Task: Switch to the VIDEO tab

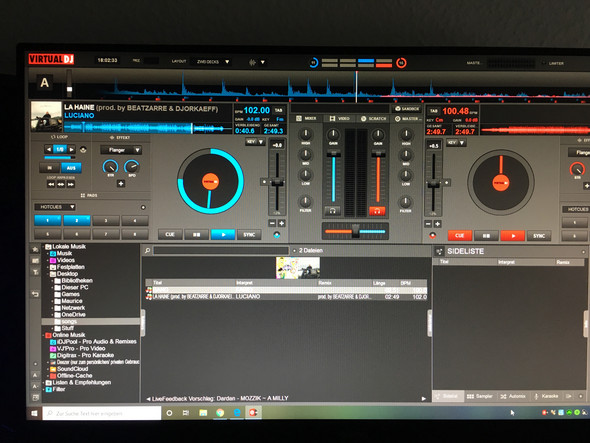Action: [x=340, y=119]
